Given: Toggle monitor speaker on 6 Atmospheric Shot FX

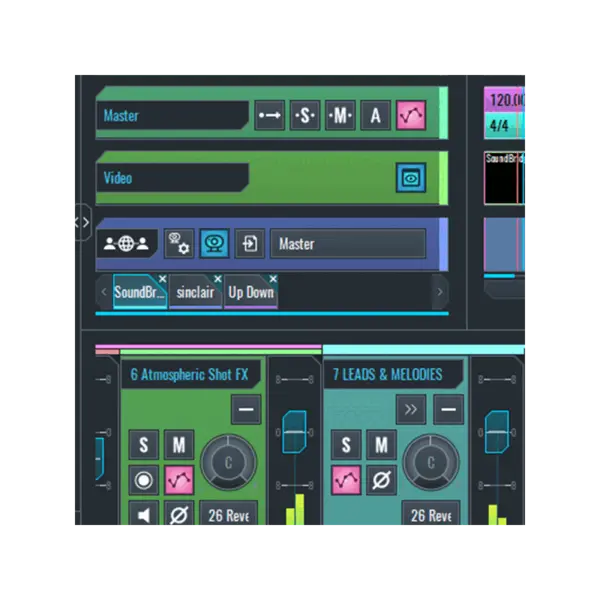Looking at the screenshot, I should (143, 514).
